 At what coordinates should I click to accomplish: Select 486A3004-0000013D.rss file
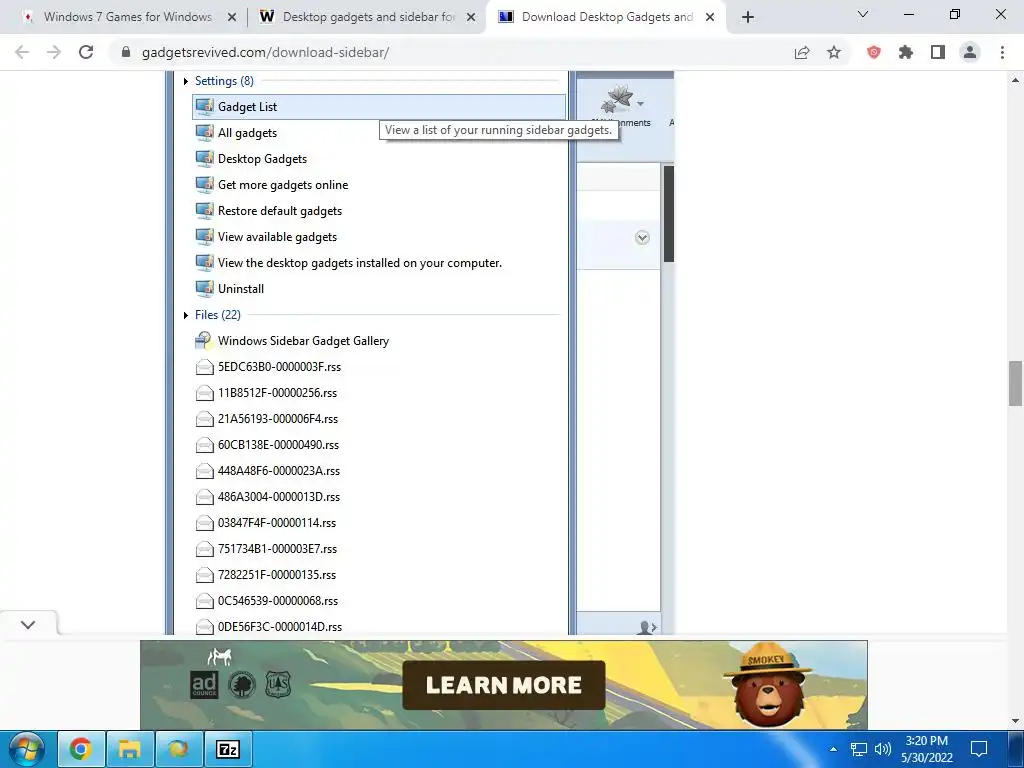coord(279,497)
